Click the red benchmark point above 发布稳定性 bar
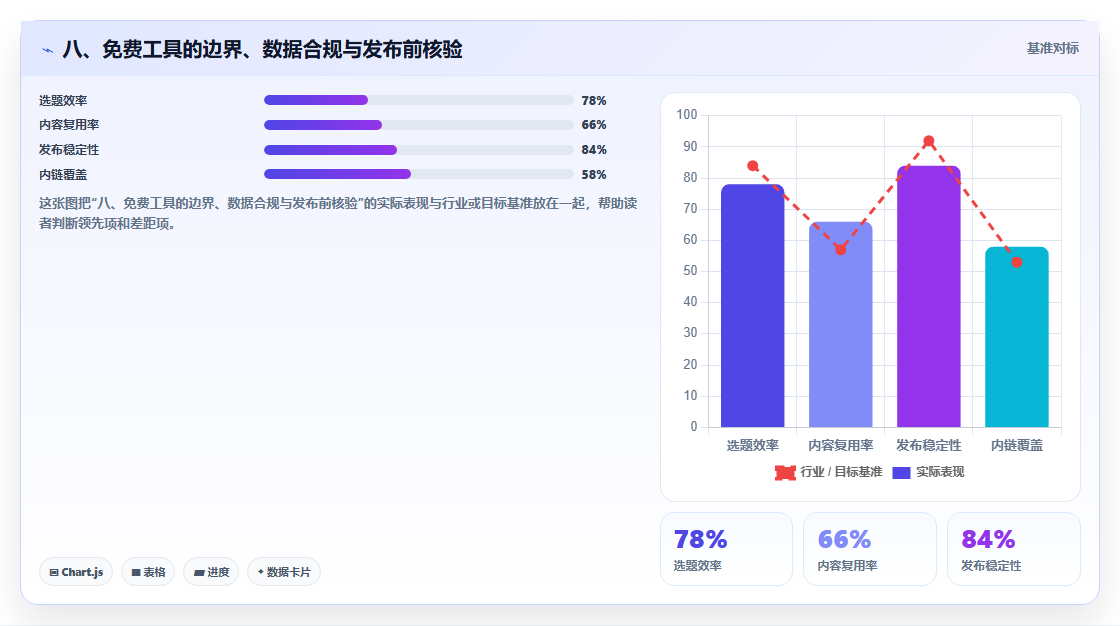The width and height of the screenshot is (1120, 626). (x=929, y=141)
